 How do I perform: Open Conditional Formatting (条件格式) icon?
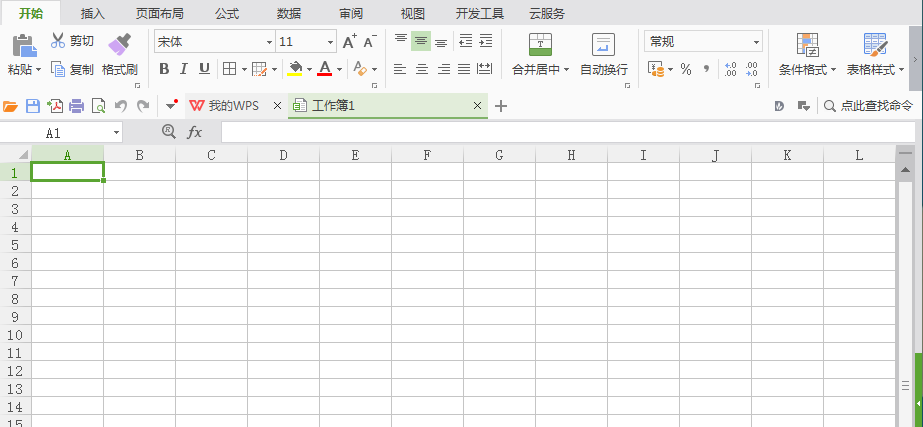click(808, 45)
